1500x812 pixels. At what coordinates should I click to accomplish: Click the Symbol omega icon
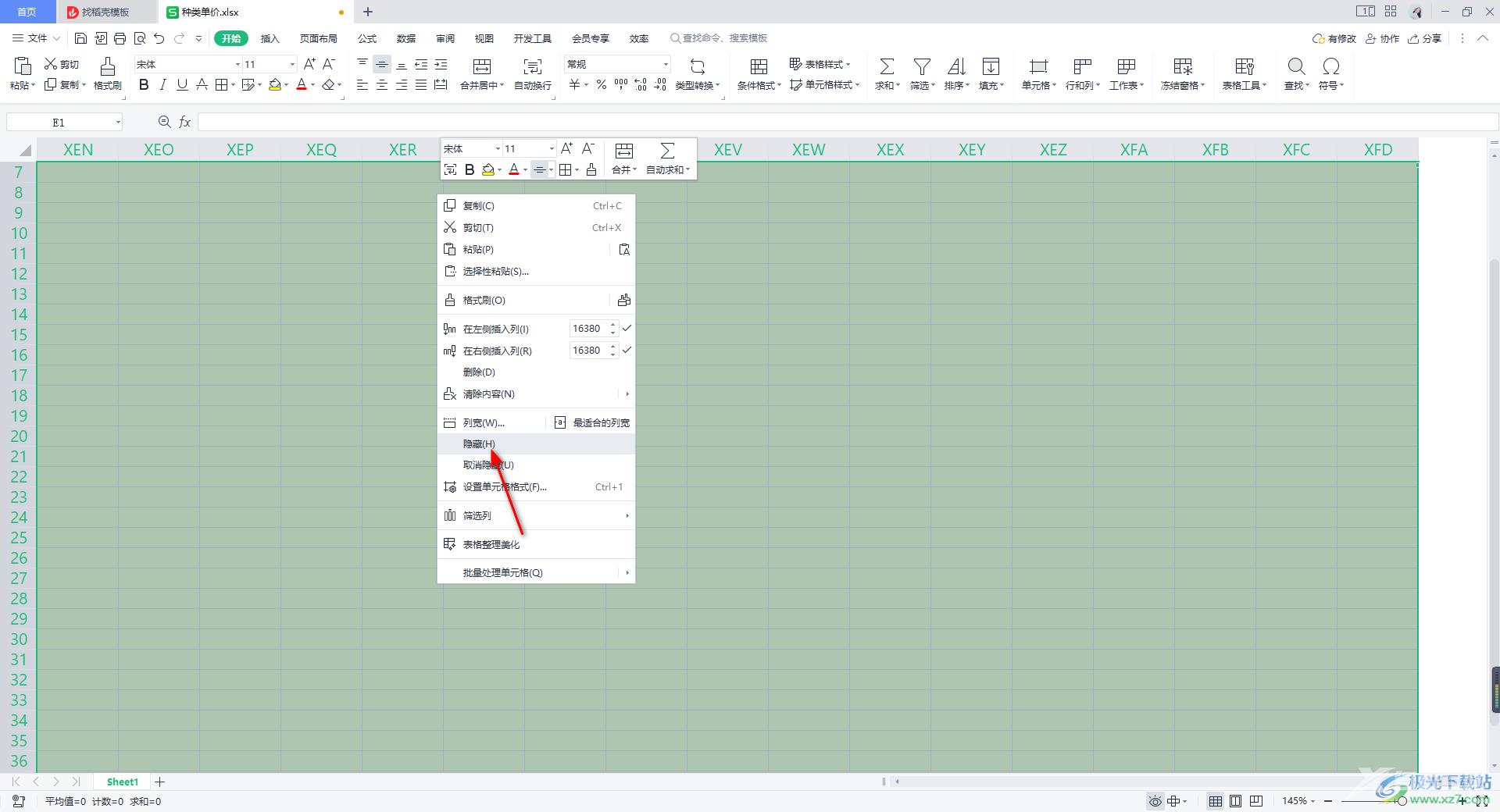pyautogui.click(x=1331, y=66)
